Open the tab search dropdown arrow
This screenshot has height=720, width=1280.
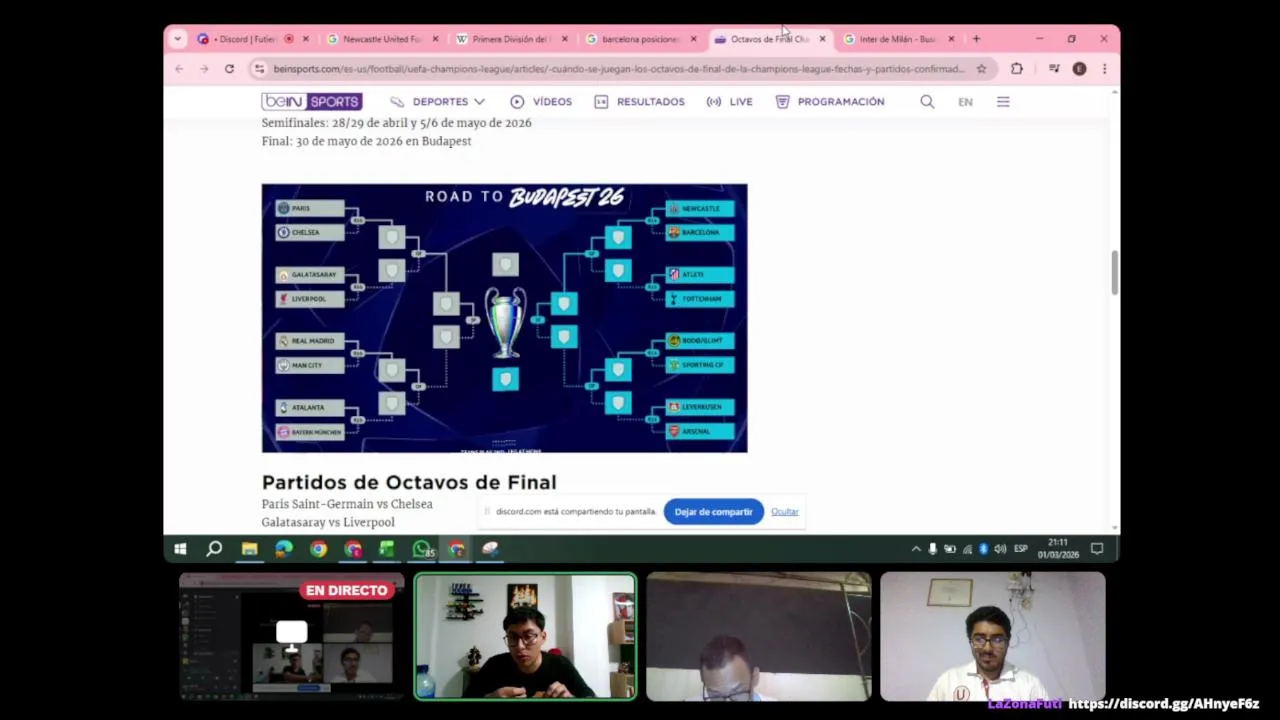178,39
